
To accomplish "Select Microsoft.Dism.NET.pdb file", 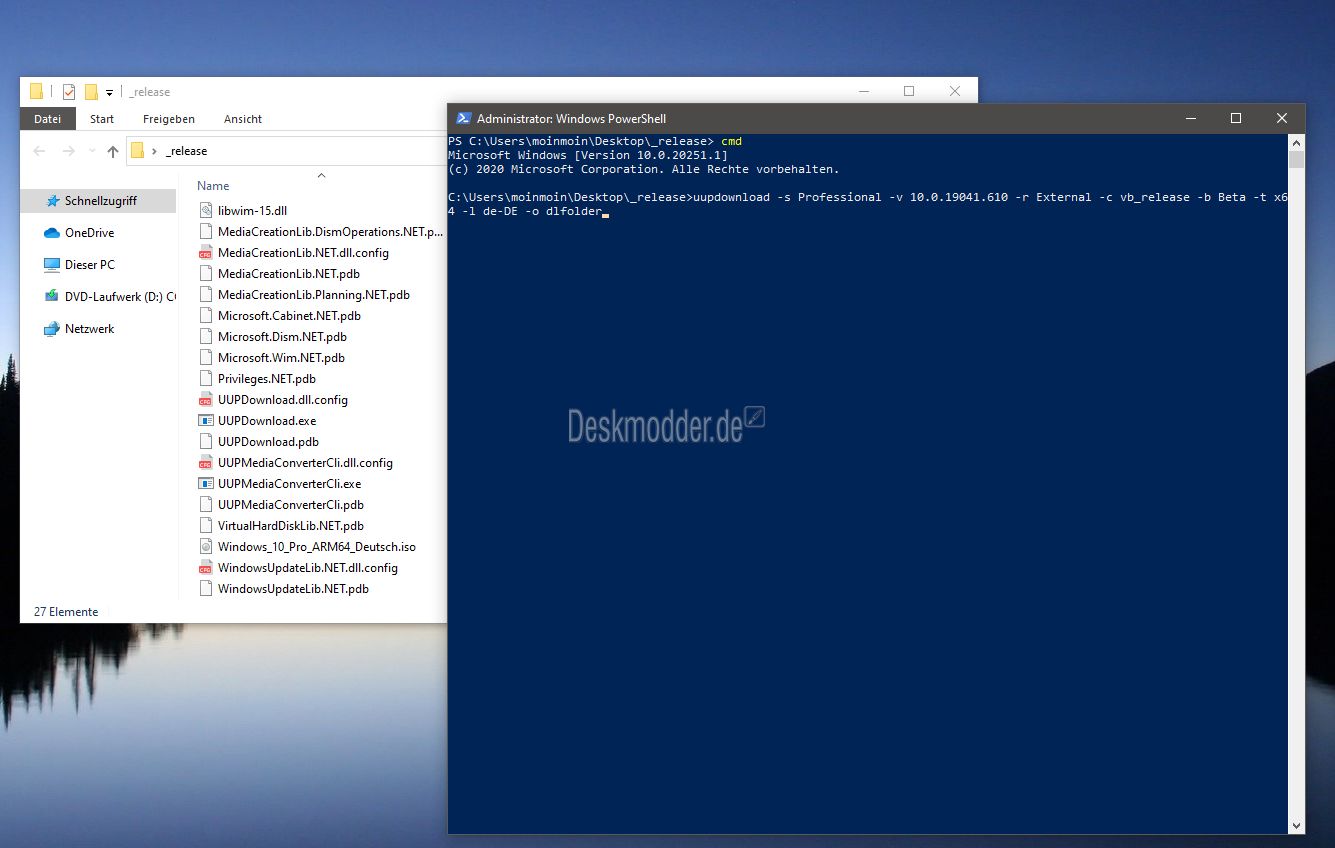I will coord(282,337).
